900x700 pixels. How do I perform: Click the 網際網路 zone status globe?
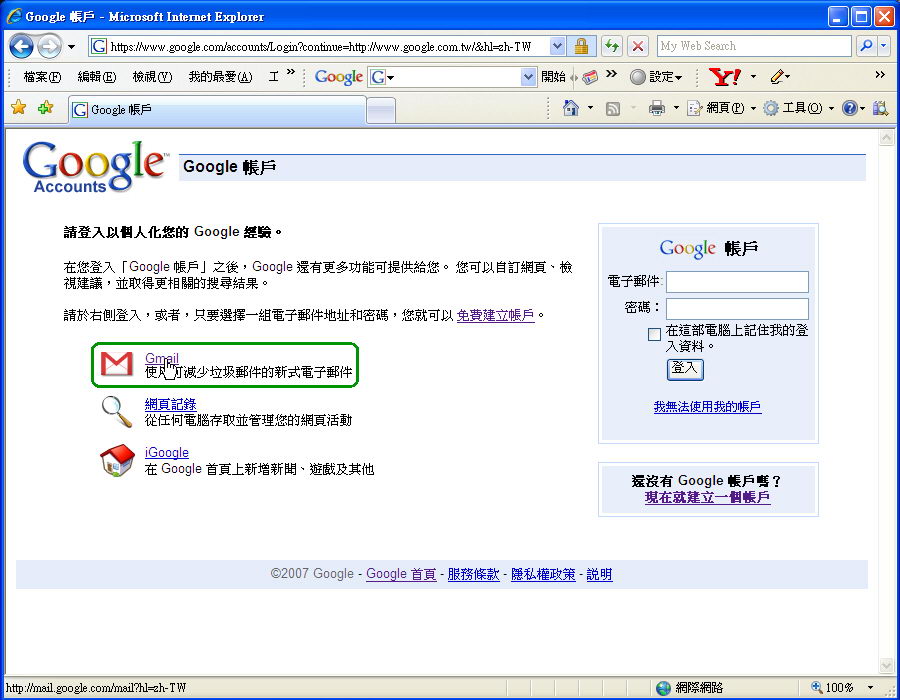pos(664,688)
